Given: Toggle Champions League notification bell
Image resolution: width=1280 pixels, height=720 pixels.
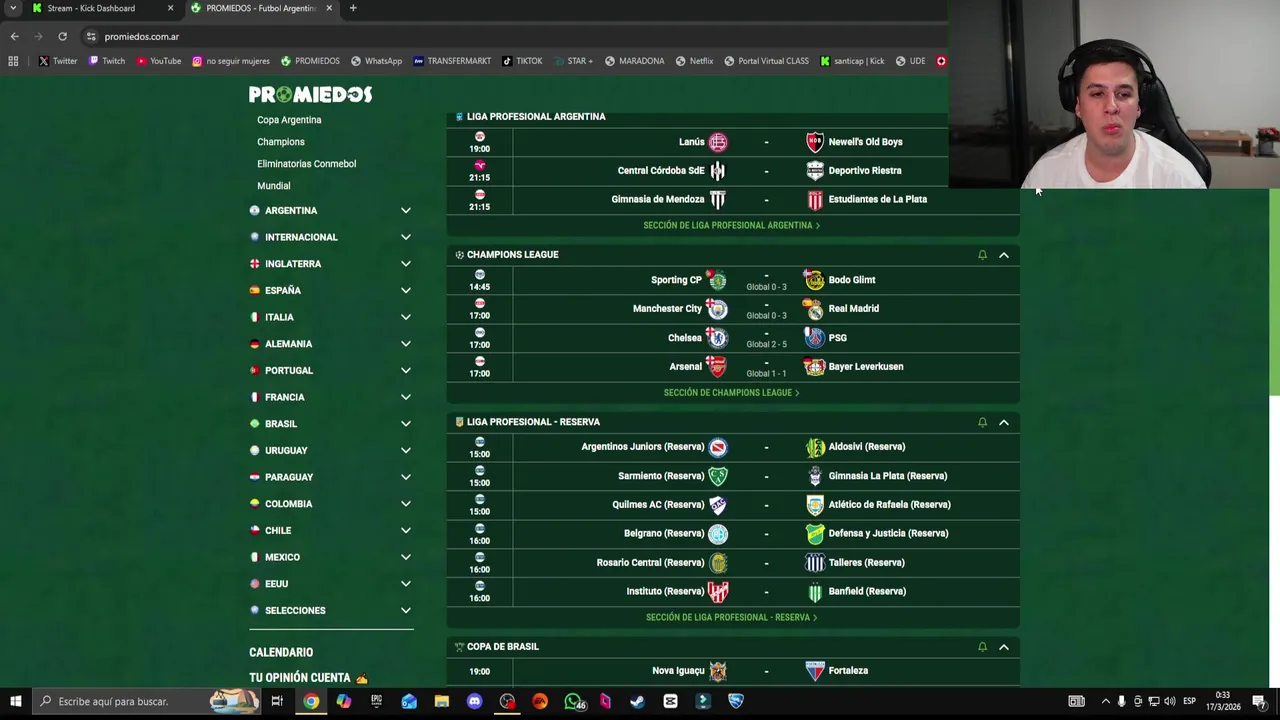Looking at the screenshot, I should pyautogui.click(x=982, y=255).
